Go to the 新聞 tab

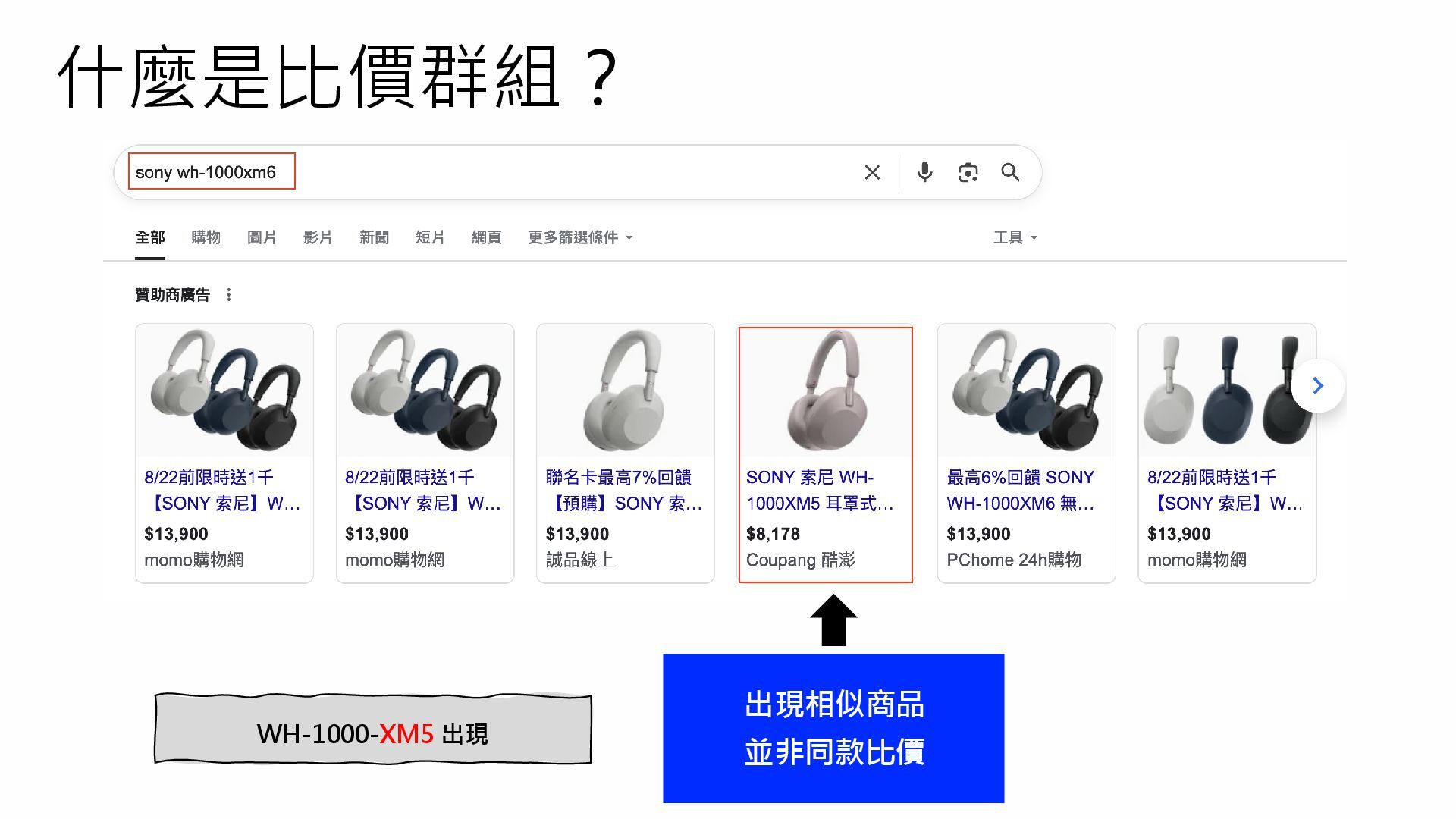tap(374, 237)
